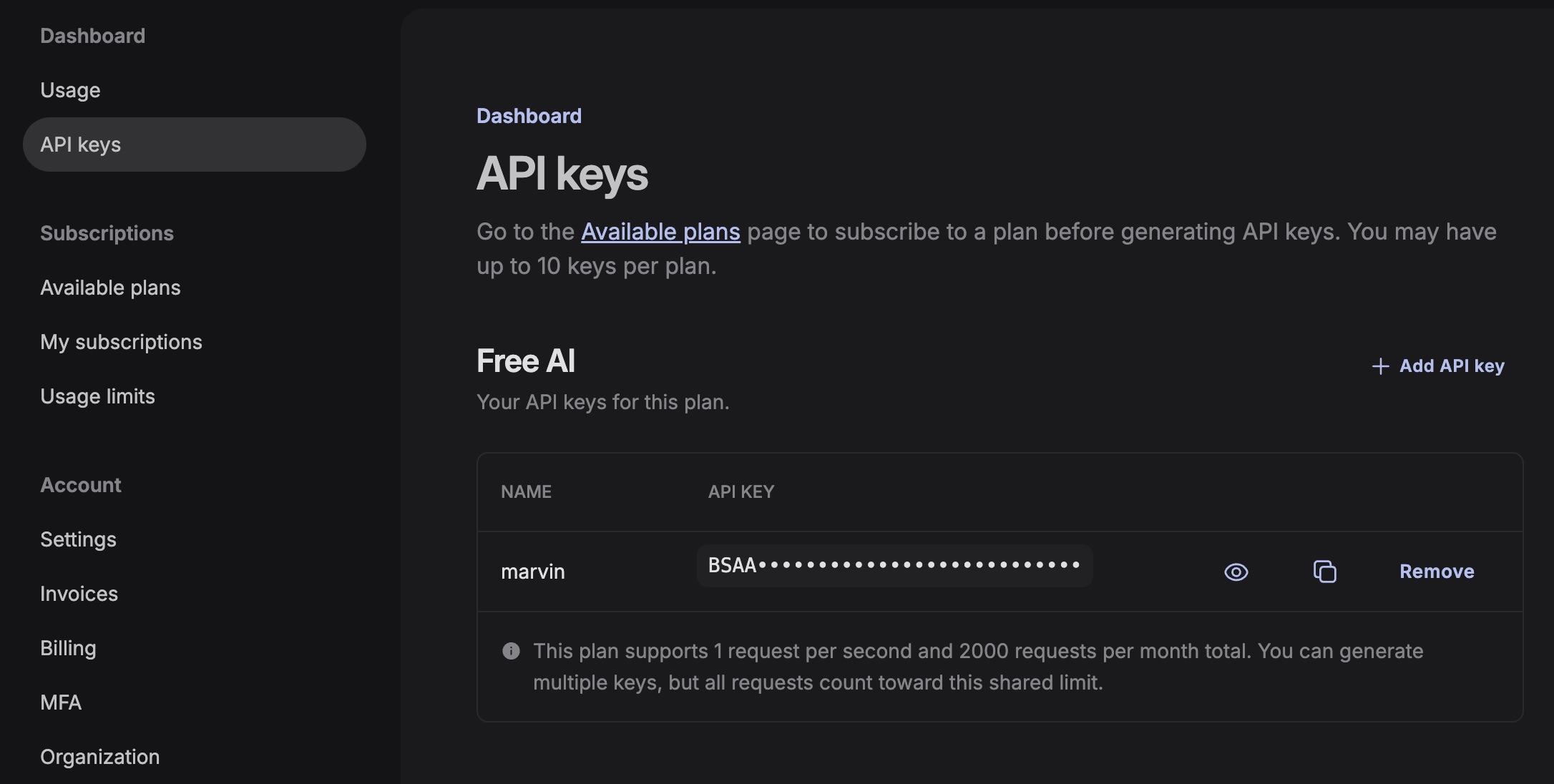The width and height of the screenshot is (1554, 784).
Task: Open the Usage sidebar page
Action: coord(70,90)
